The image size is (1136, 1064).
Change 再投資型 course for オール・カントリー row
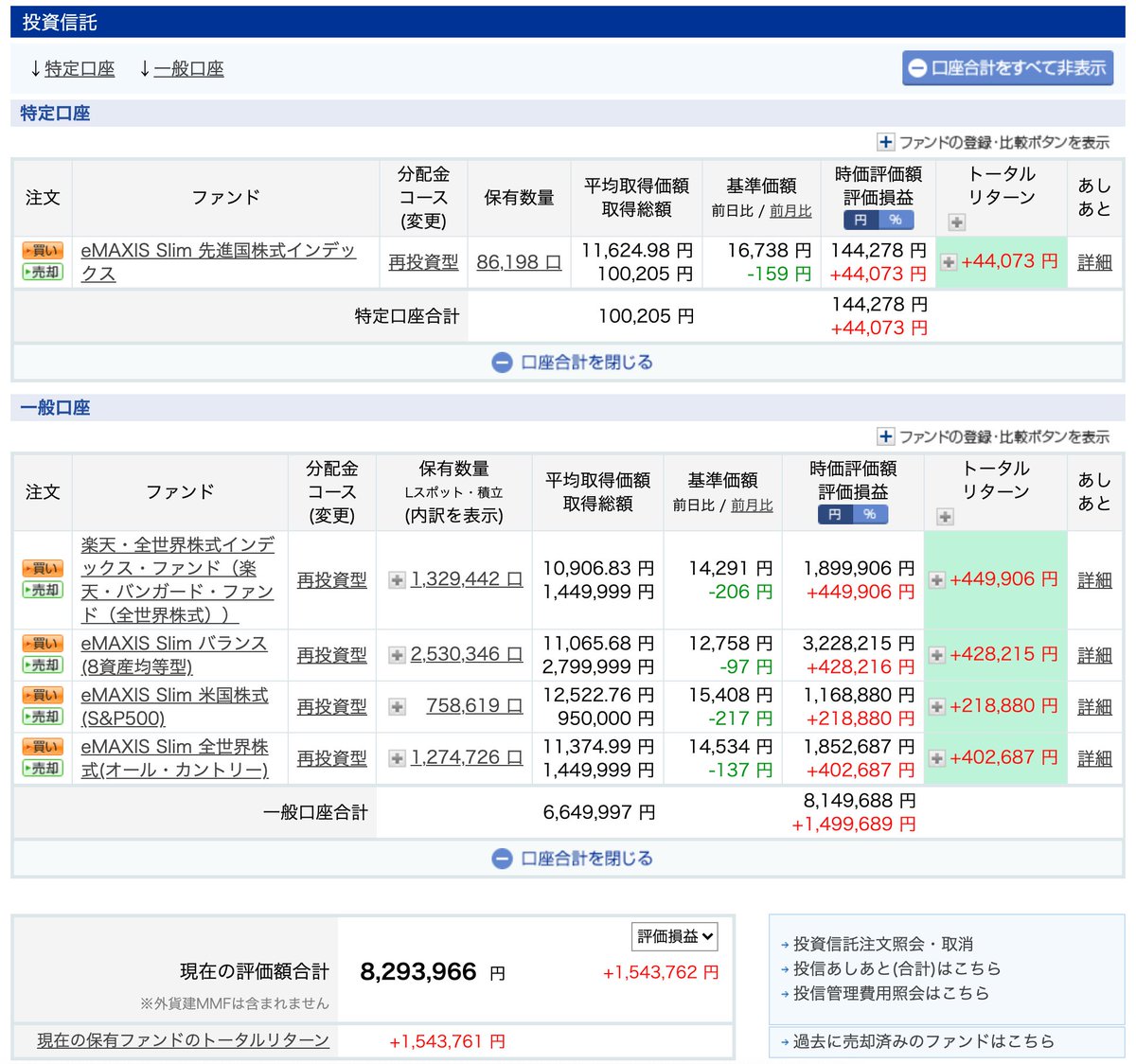click(x=331, y=758)
